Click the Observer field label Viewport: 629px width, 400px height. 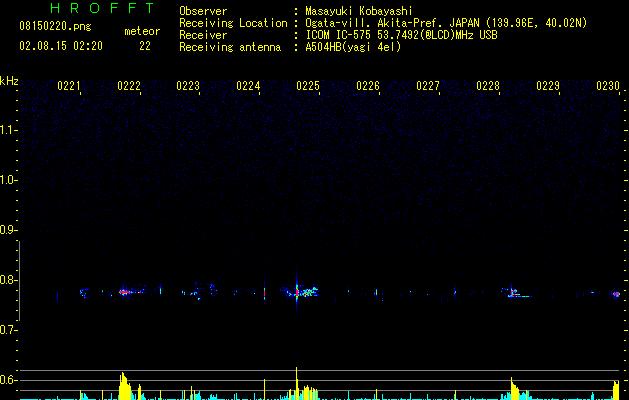pyautogui.click(x=203, y=11)
